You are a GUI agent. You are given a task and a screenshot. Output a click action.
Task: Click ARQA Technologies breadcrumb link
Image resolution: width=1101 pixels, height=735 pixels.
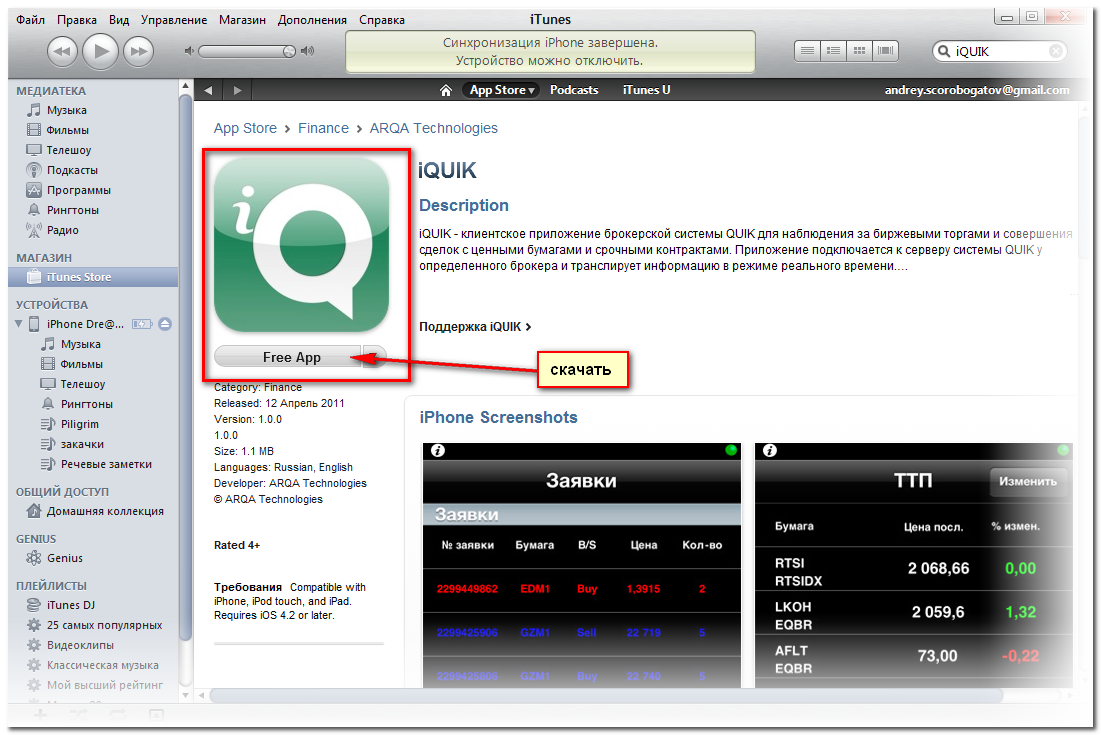point(433,128)
